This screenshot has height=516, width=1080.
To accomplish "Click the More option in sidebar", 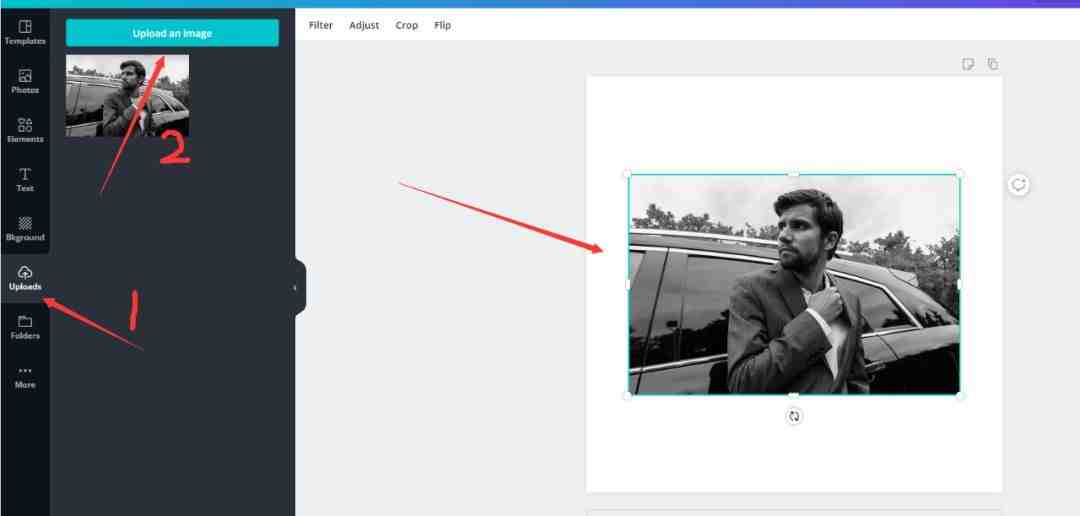I will point(25,375).
